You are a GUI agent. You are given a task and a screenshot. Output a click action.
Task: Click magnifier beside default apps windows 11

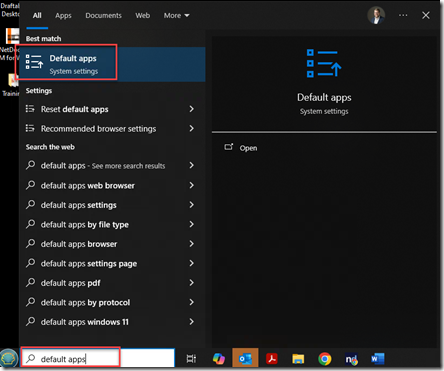click(x=30, y=322)
